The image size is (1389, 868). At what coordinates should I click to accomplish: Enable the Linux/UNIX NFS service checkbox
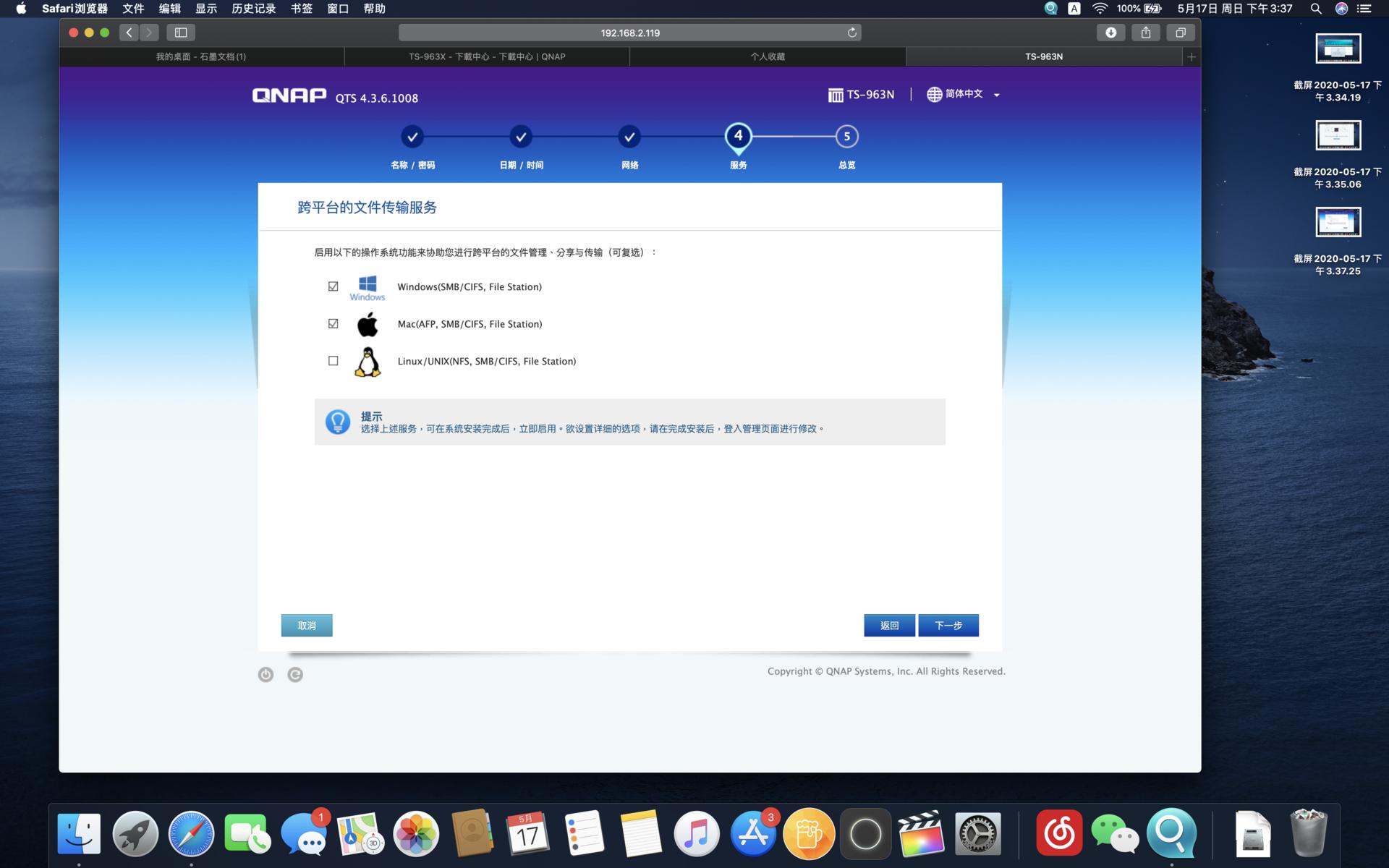(333, 361)
